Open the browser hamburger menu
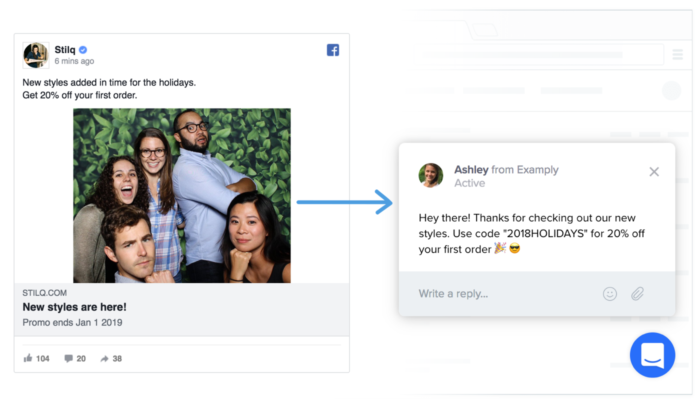This screenshot has height=400, width=700. tap(678, 54)
